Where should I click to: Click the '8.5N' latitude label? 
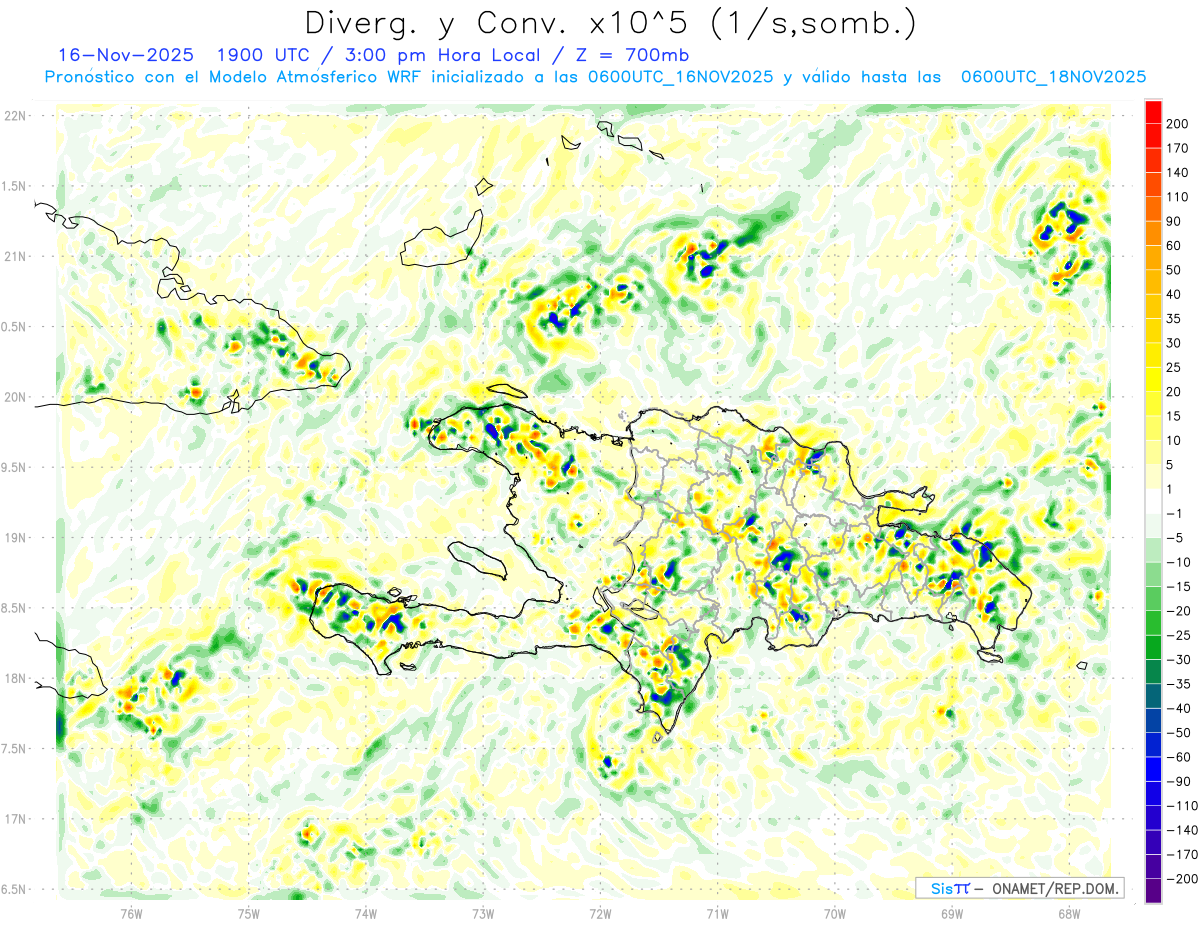pos(15,608)
